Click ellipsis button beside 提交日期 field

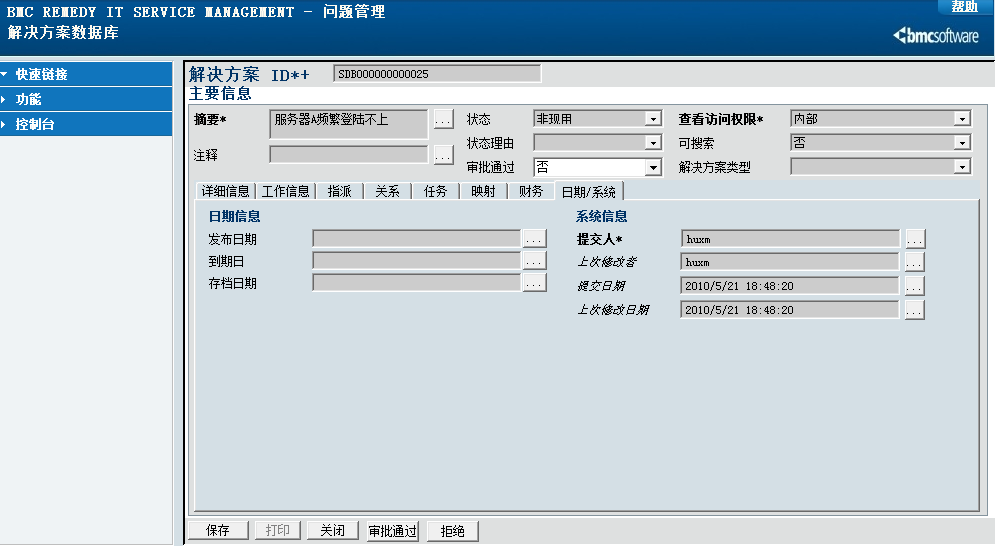coord(914,286)
